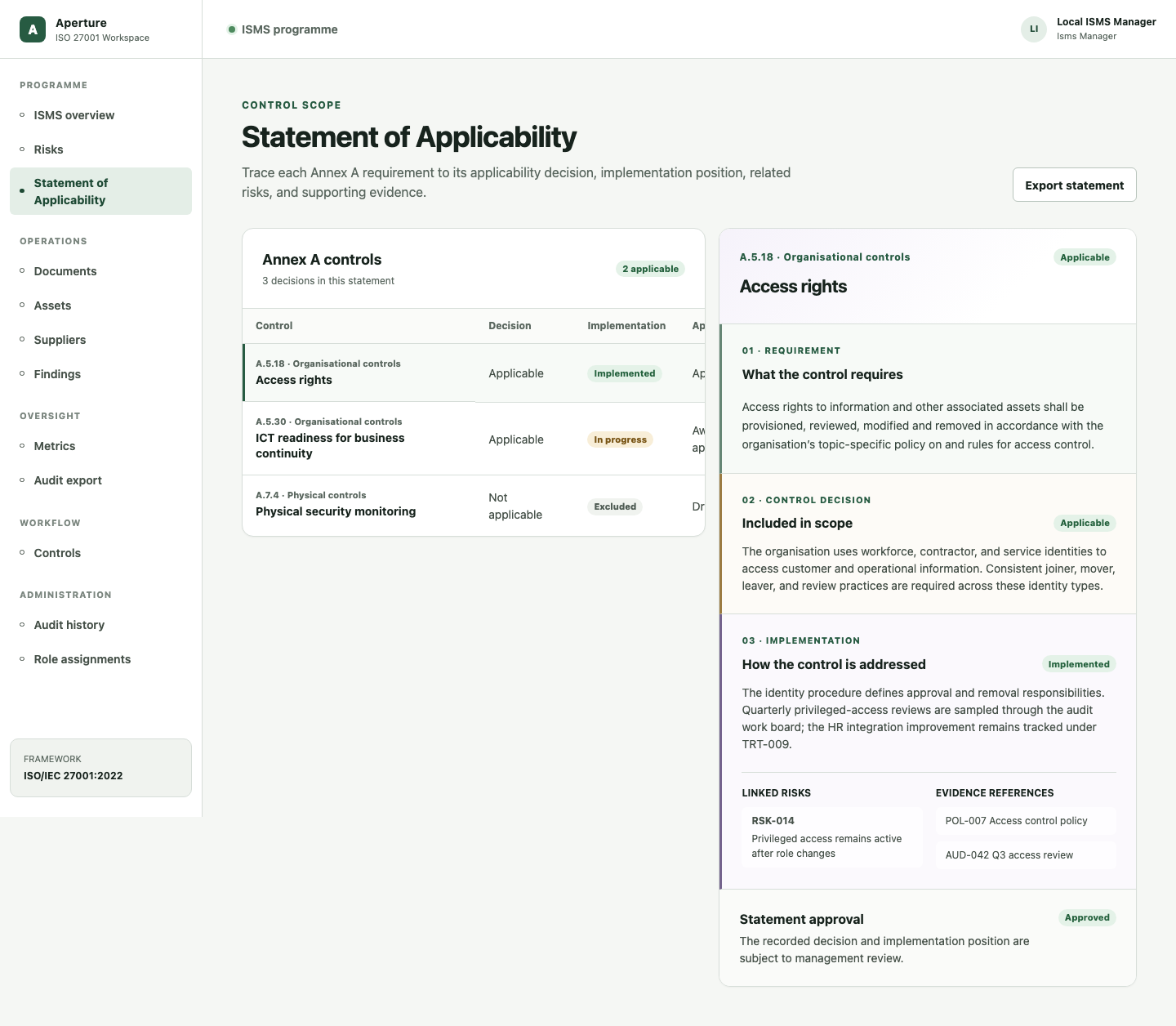
Task: Click Applicable badge in Access rights header
Action: tap(1085, 257)
